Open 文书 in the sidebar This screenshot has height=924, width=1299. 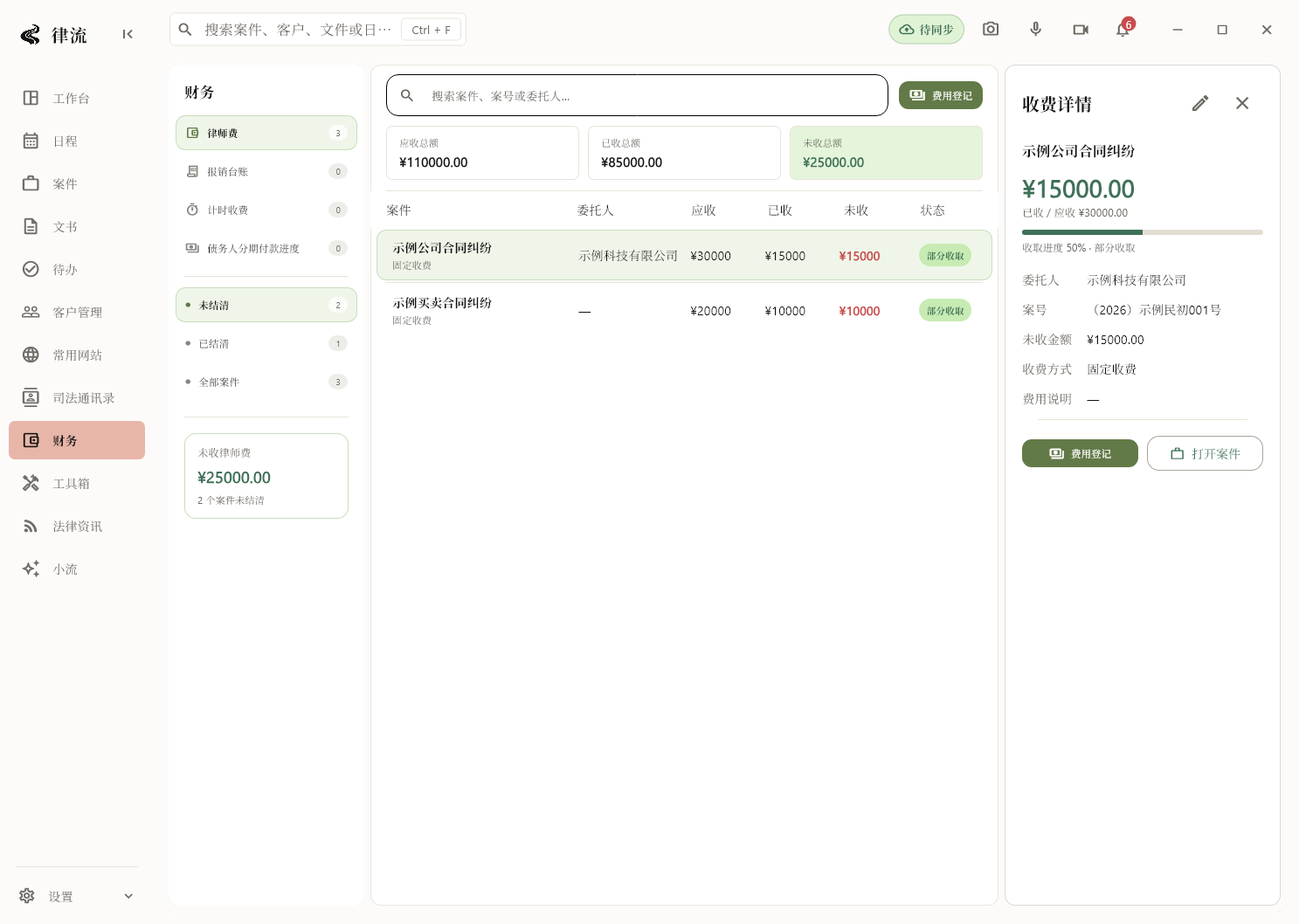77,226
